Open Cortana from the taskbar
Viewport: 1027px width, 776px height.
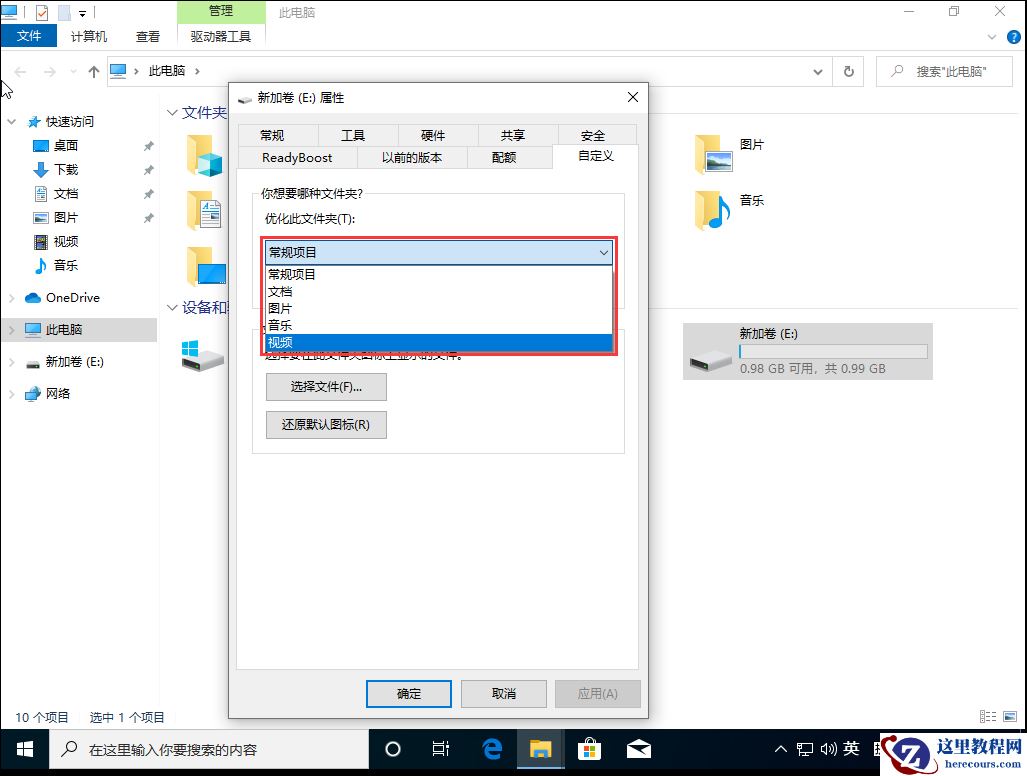(x=392, y=748)
